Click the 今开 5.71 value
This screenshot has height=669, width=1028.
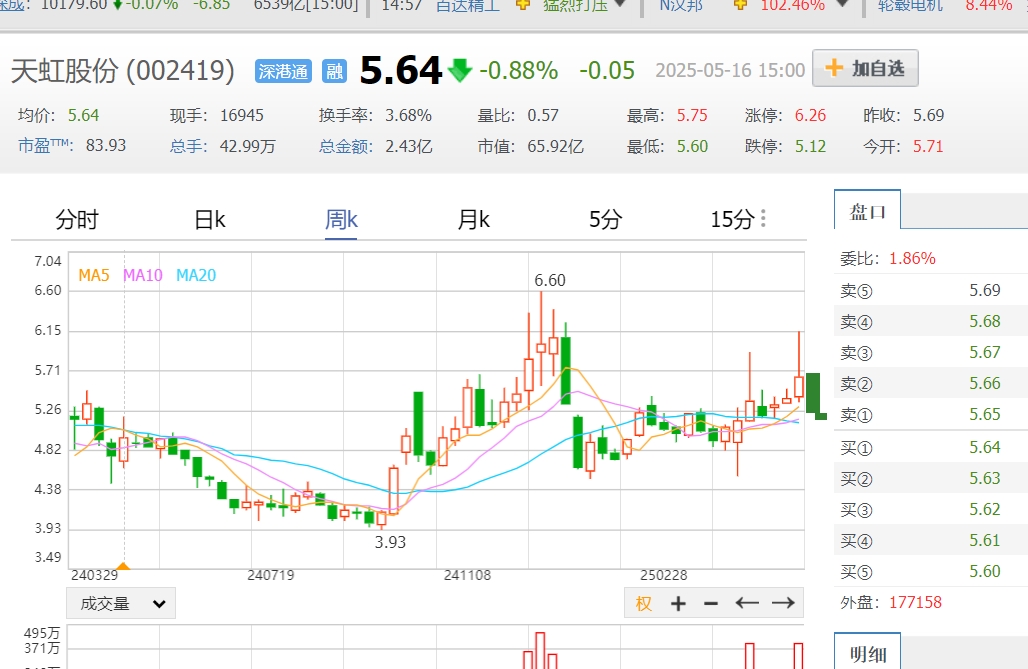pyautogui.click(x=928, y=146)
